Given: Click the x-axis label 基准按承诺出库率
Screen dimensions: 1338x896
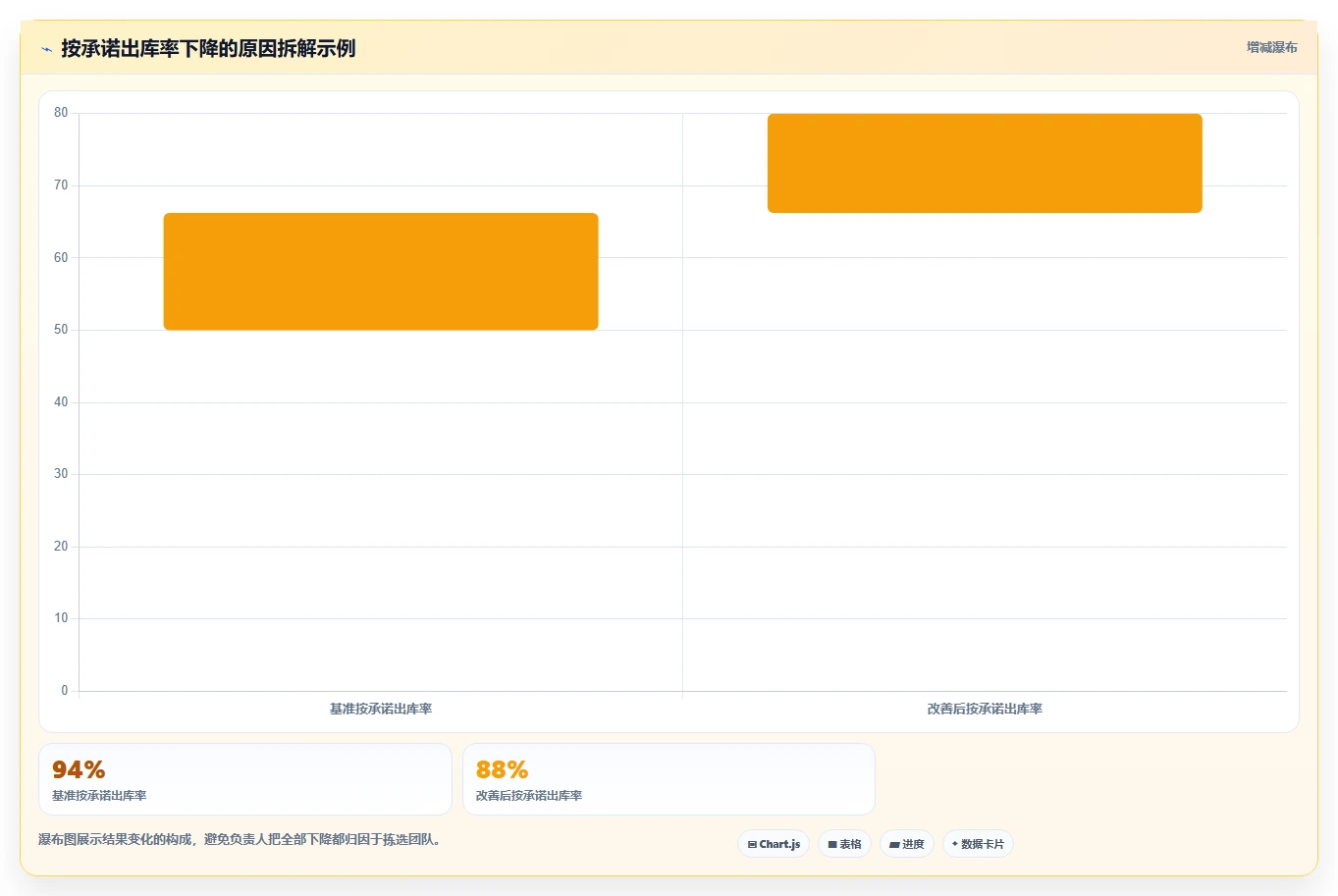Looking at the screenshot, I should 381,709.
